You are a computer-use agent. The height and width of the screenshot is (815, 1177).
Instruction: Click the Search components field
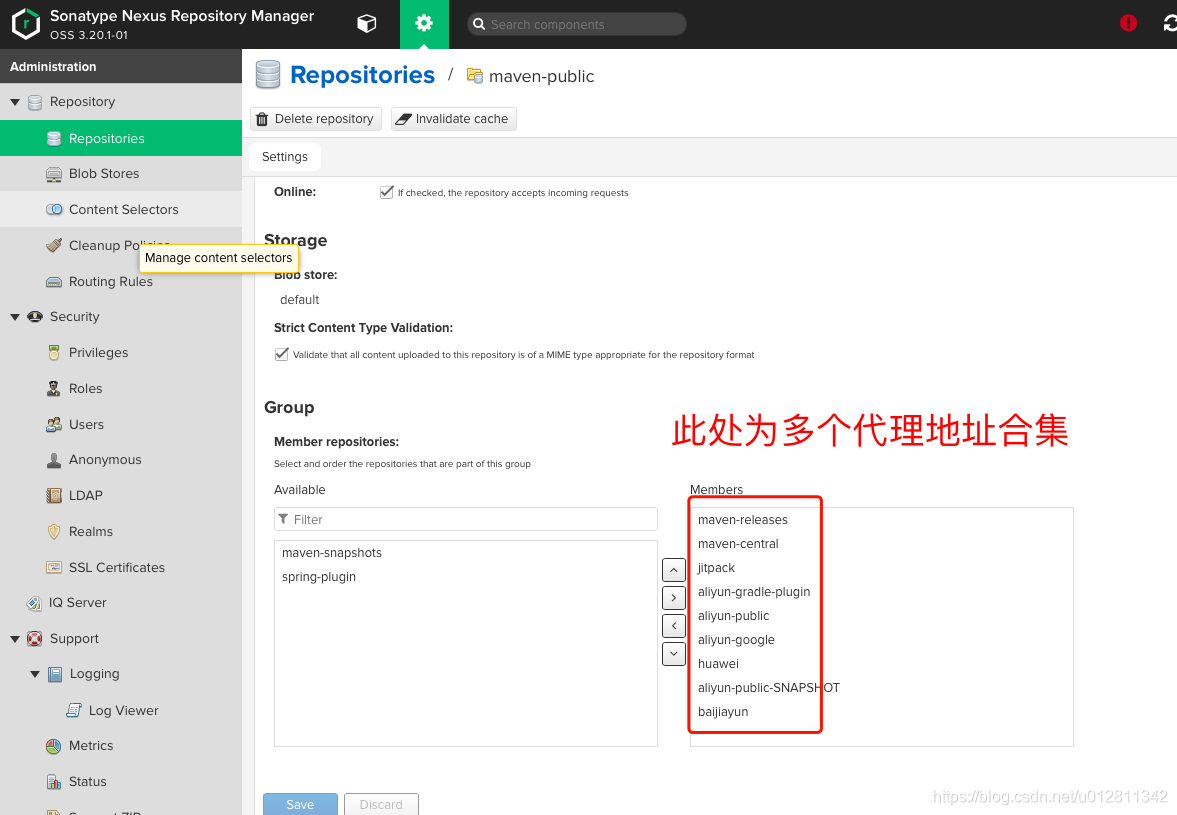576,24
